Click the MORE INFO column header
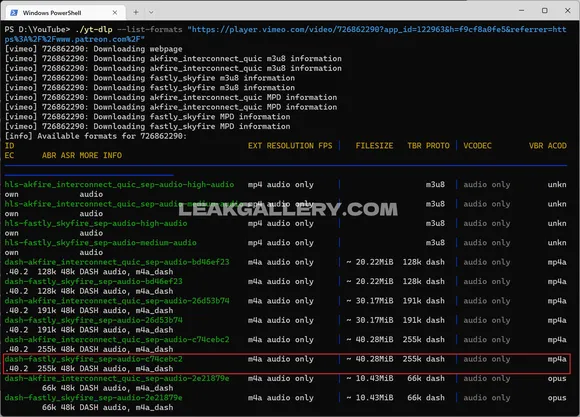The height and width of the screenshot is (417, 580). tap(101, 155)
